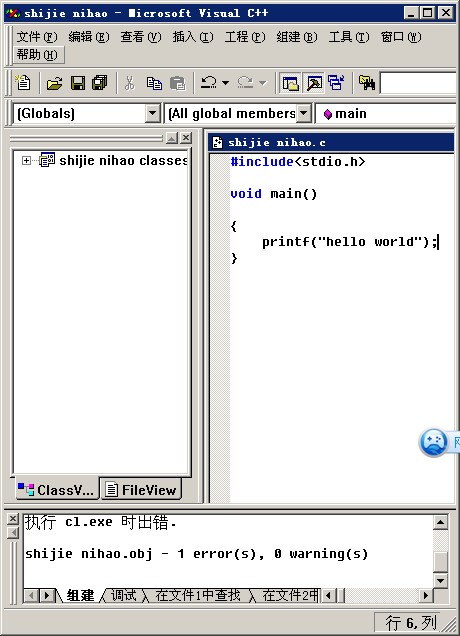Click the Find text input field in the toolbar
This screenshot has height=636, width=460.
pos(419,83)
